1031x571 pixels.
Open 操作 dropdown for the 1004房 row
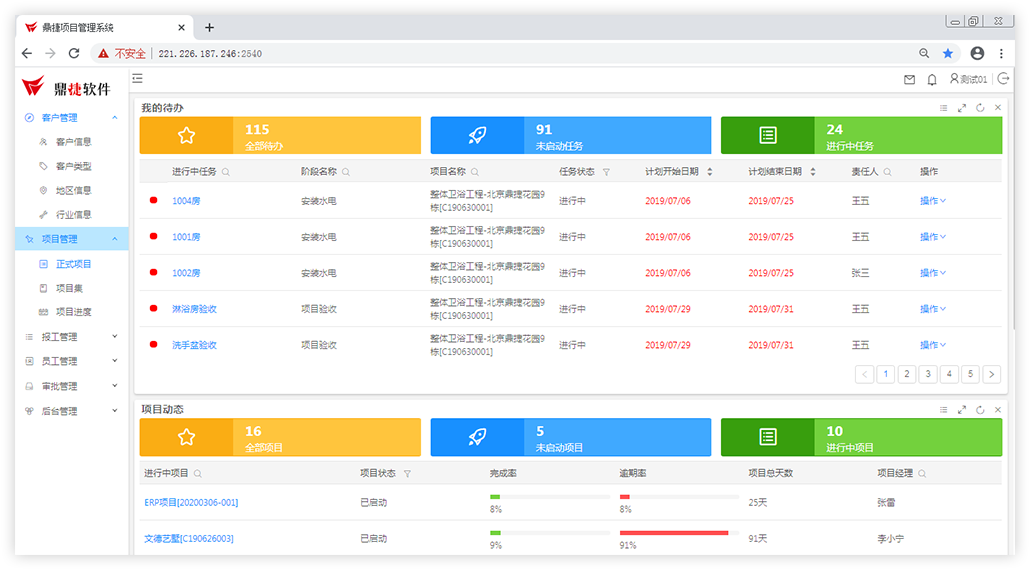(x=932, y=201)
